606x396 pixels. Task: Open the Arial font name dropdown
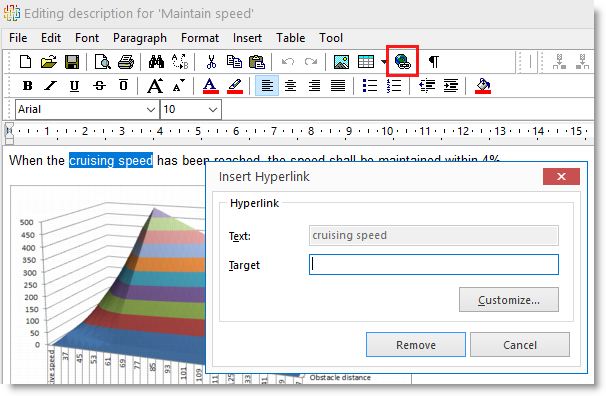[x=87, y=110]
